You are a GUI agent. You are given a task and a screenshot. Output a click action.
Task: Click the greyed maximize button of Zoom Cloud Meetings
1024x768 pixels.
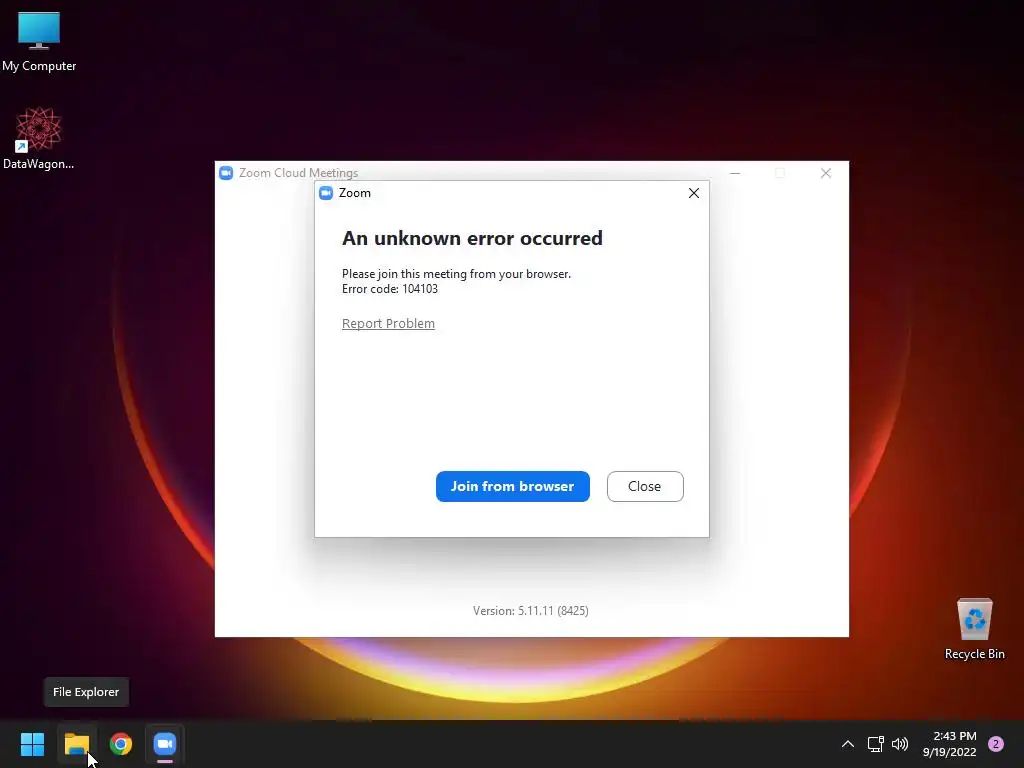780,173
